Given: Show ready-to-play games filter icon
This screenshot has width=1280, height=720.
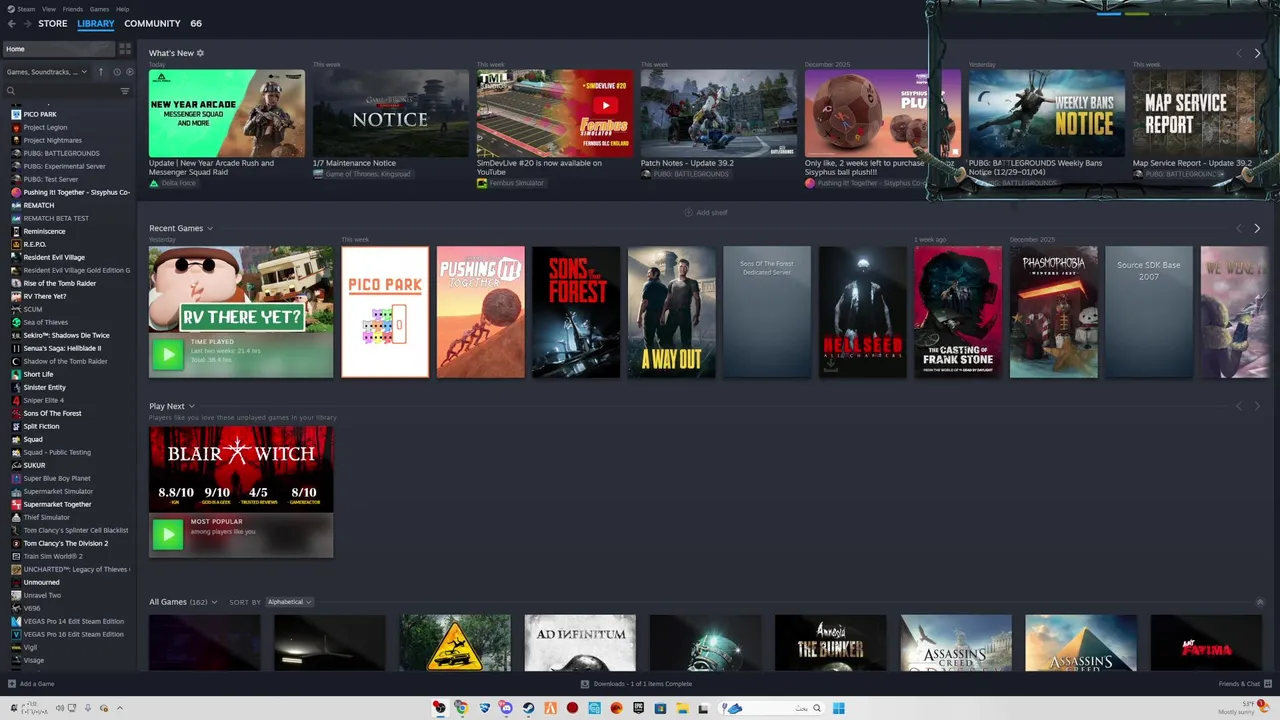Looking at the screenshot, I should tap(129, 72).
